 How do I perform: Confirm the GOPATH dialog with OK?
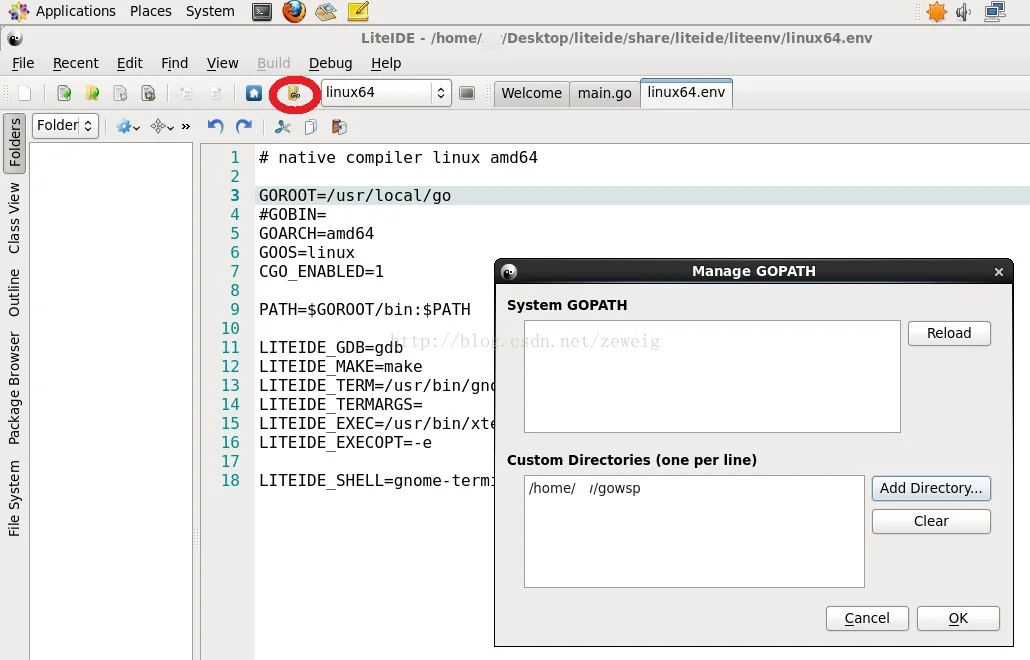(x=957, y=618)
